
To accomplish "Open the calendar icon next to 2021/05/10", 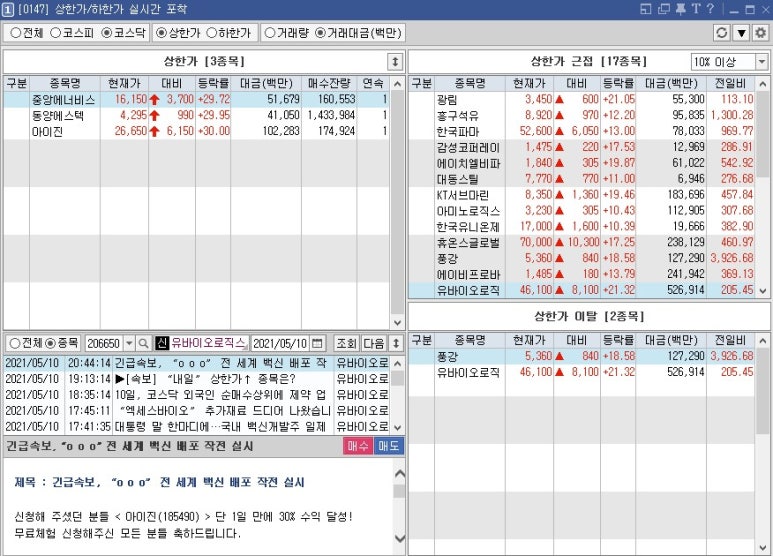I will pyautogui.click(x=317, y=343).
